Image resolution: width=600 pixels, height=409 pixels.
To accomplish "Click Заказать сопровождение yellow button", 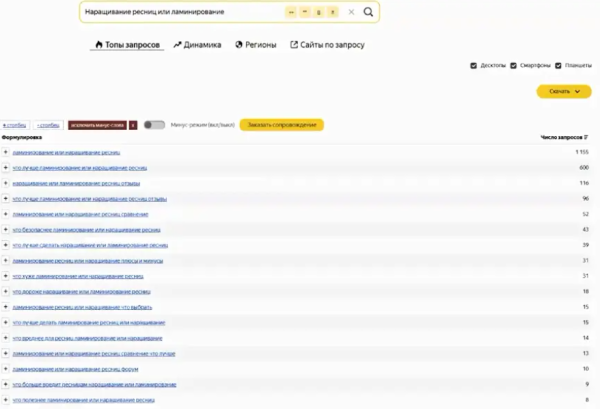I will tap(282, 125).
